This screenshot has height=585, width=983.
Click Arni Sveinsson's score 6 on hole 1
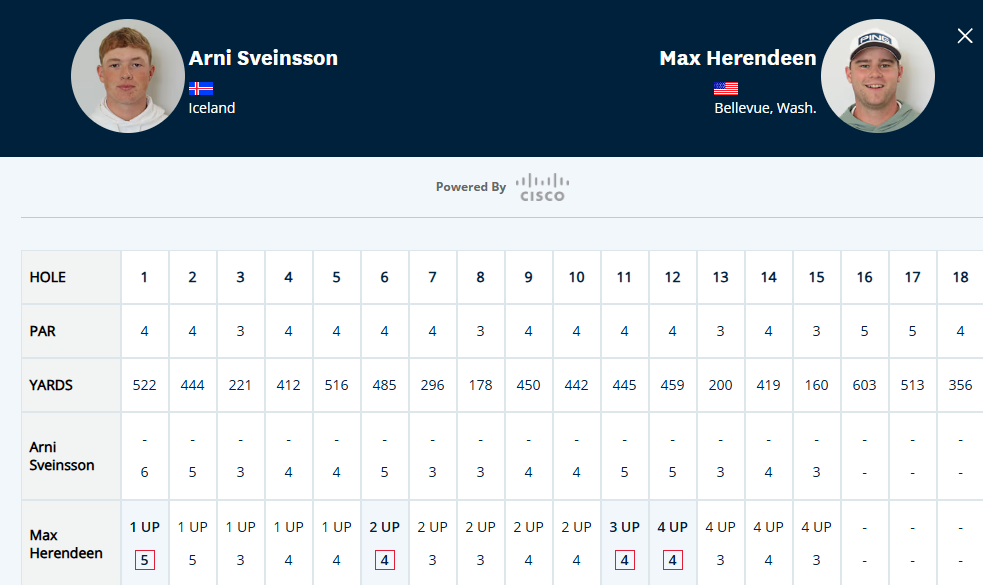tap(145, 473)
